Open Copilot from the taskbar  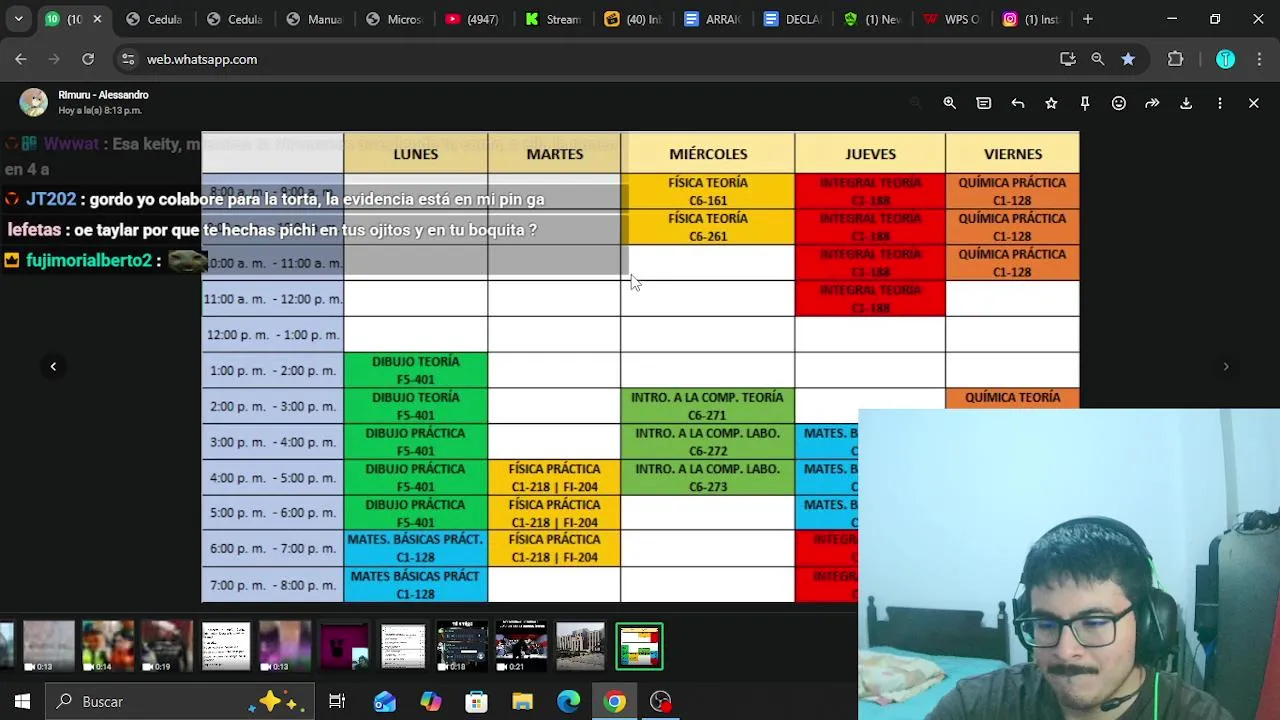pos(431,702)
